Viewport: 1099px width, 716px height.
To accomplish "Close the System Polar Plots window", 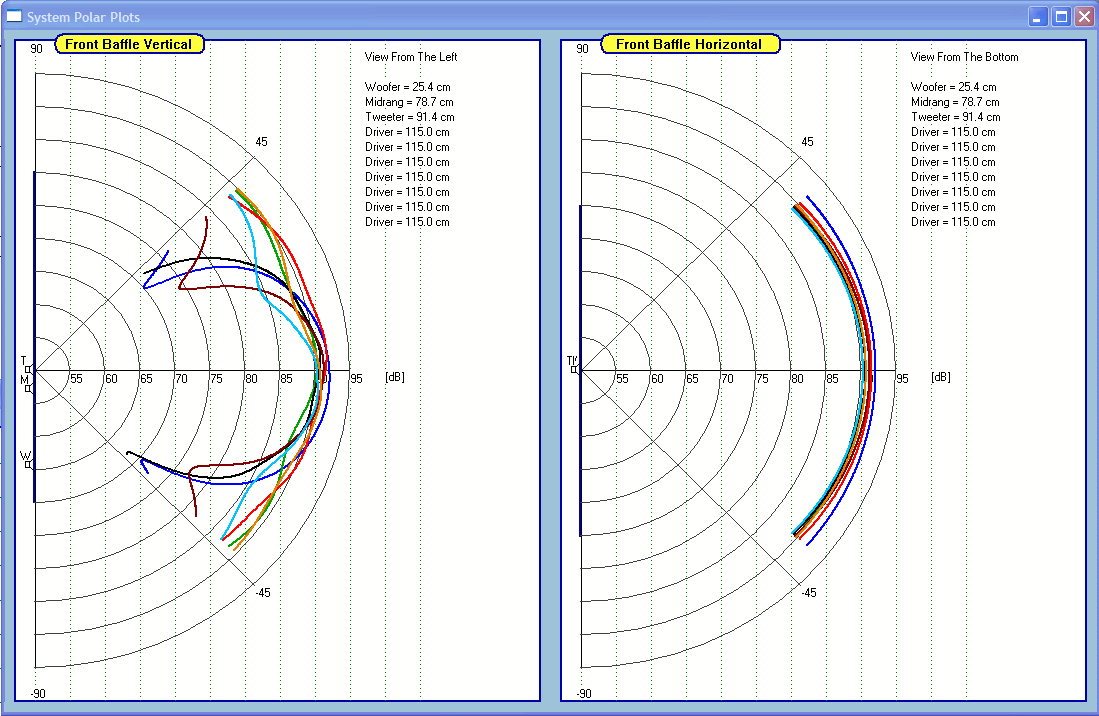I will (1084, 17).
